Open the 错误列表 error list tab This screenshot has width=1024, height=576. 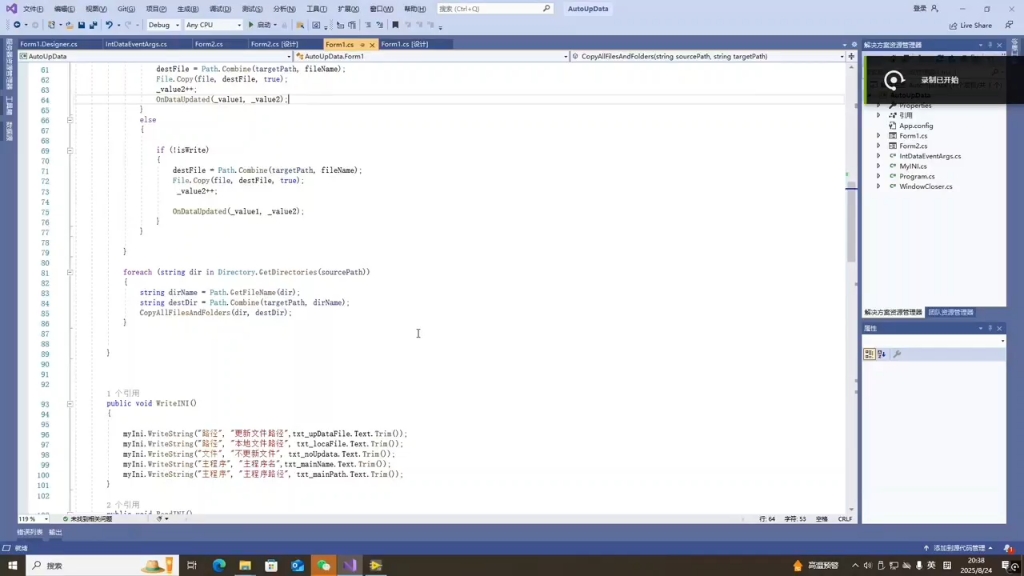29,532
